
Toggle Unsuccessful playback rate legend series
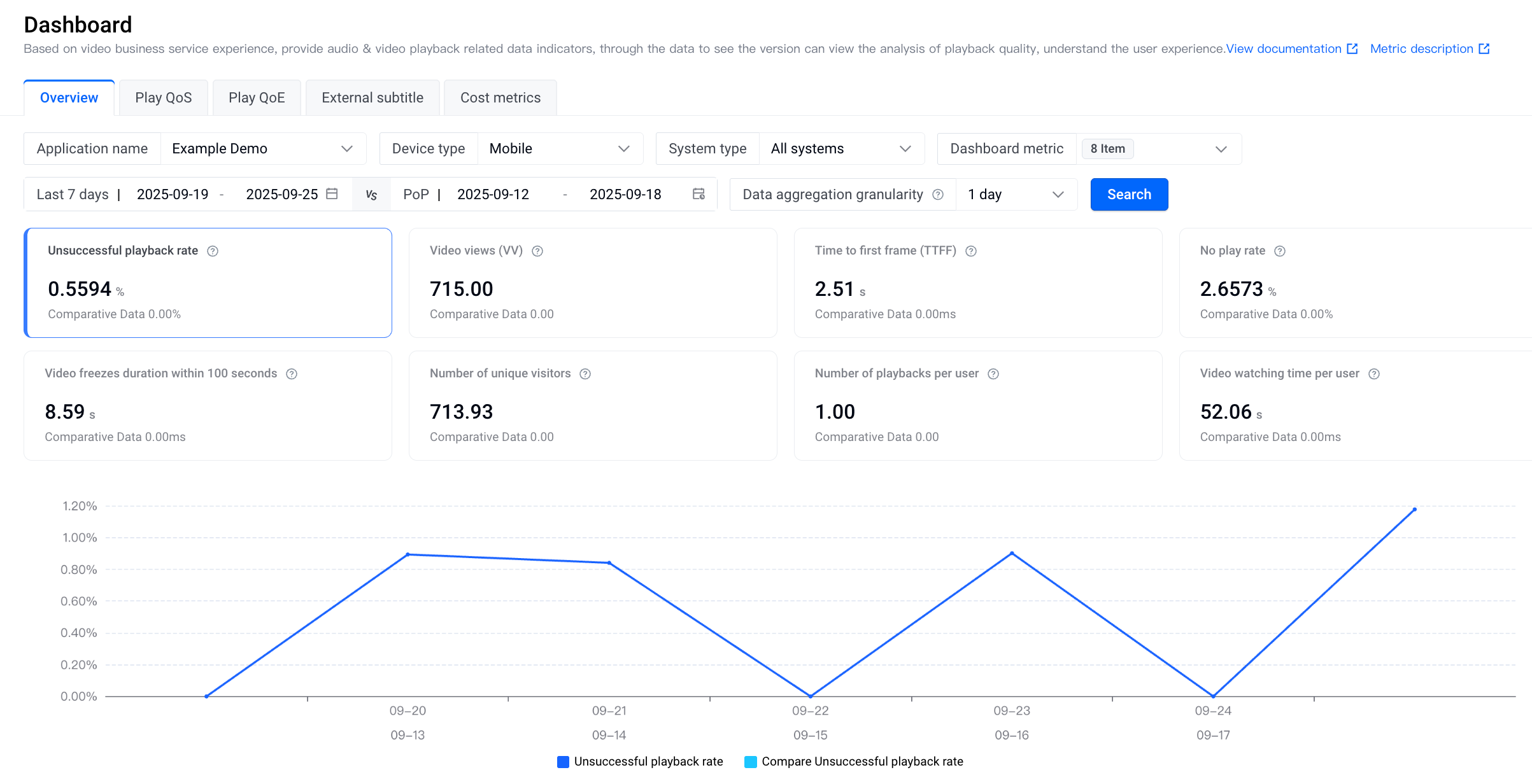640,762
